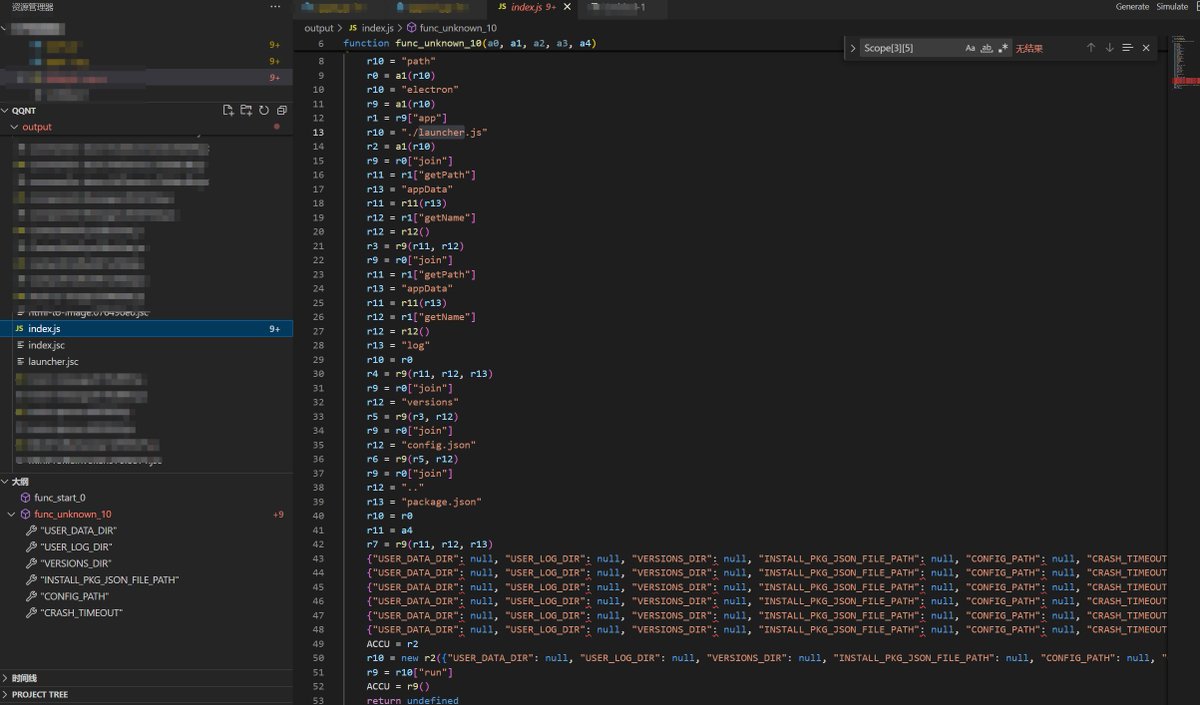Screen dimensions: 1200x705
Task: Go to next search match
Action: point(1109,48)
